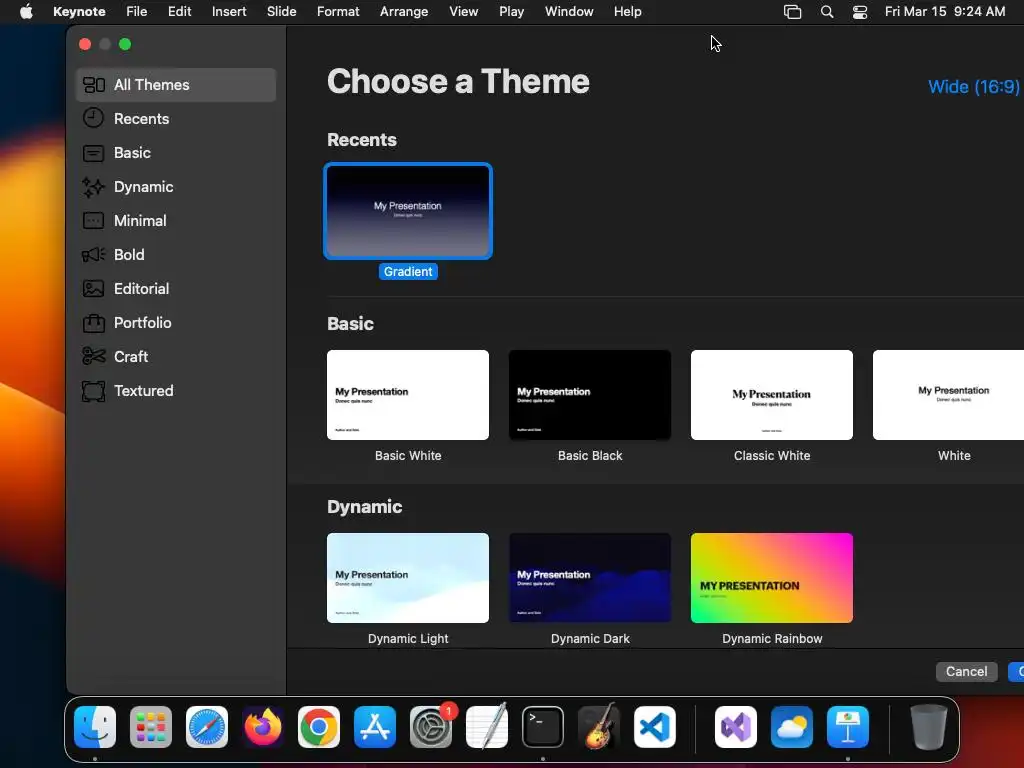Viewport: 1024px width, 768px height.
Task: Open the Window menu
Action: tap(569, 12)
